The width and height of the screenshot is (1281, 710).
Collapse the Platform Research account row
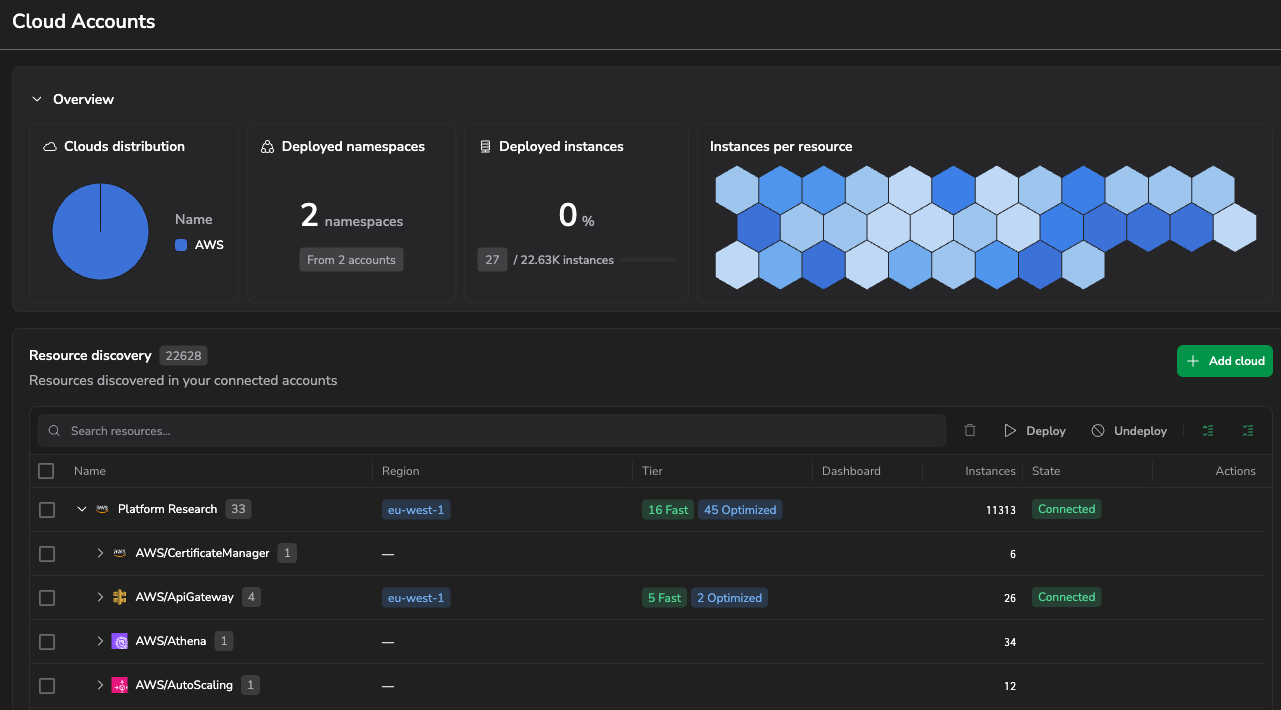point(82,510)
